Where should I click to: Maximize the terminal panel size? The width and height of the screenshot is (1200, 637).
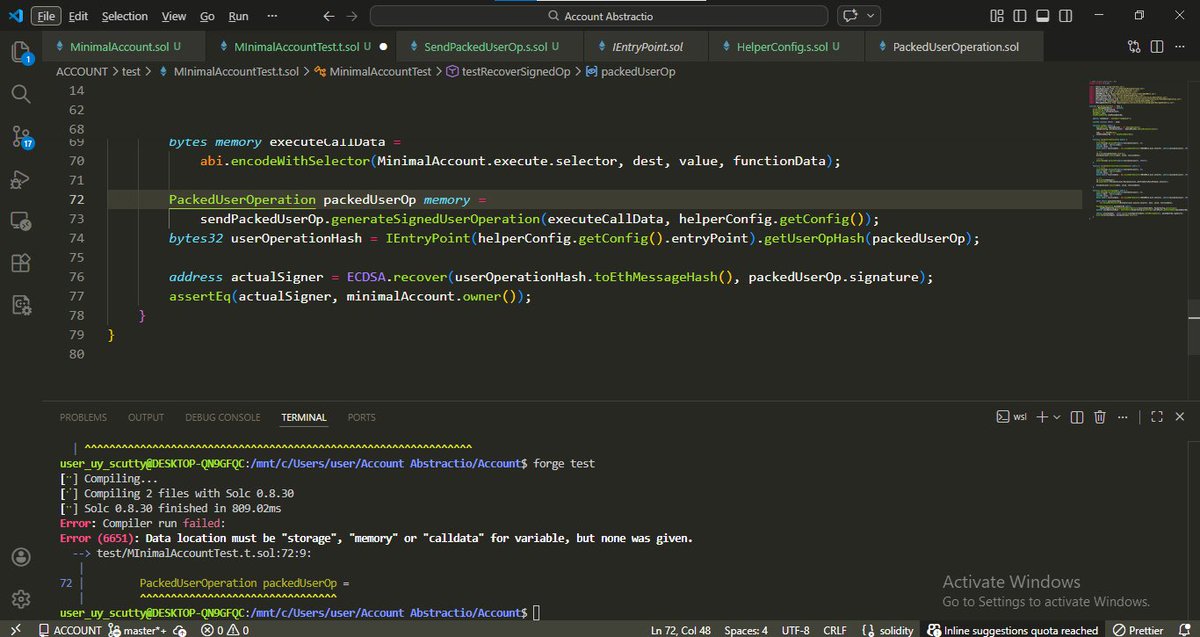pyautogui.click(x=1156, y=417)
